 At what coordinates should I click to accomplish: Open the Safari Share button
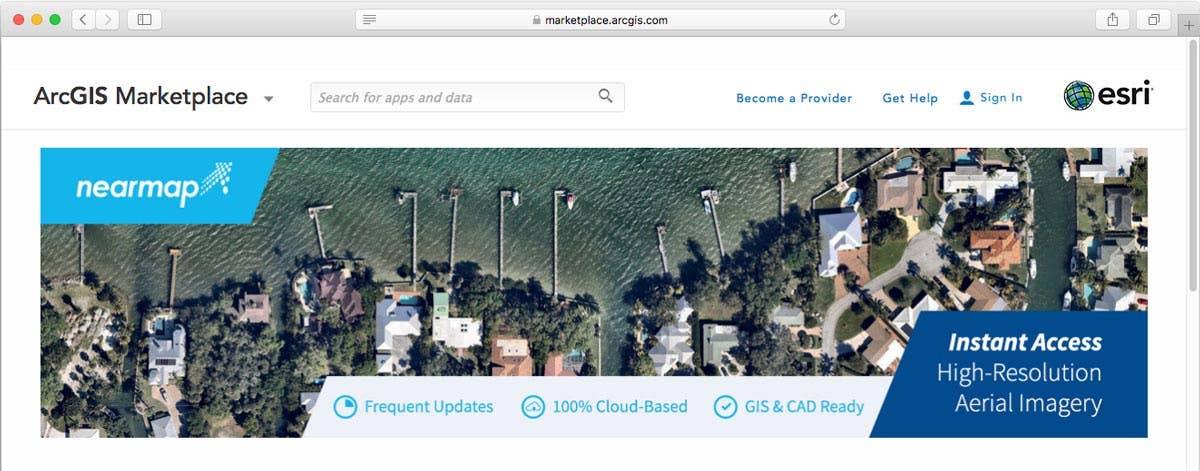(x=1113, y=20)
